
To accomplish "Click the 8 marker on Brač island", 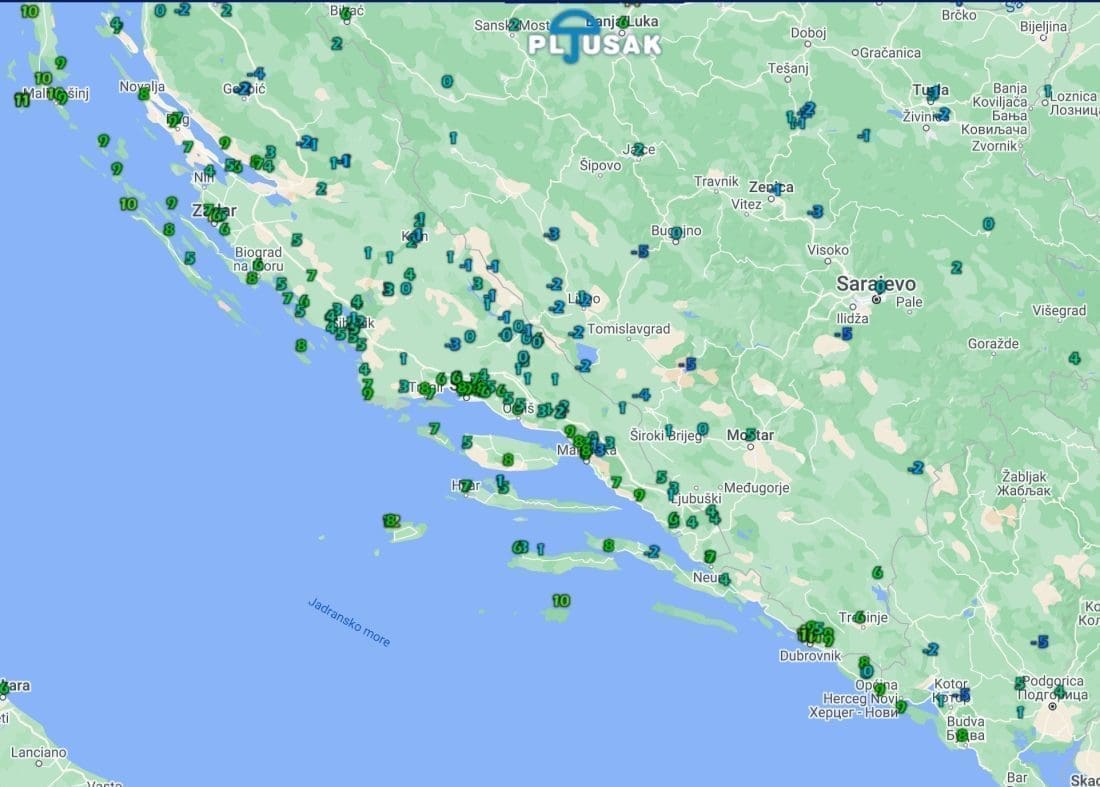I will point(508,460).
